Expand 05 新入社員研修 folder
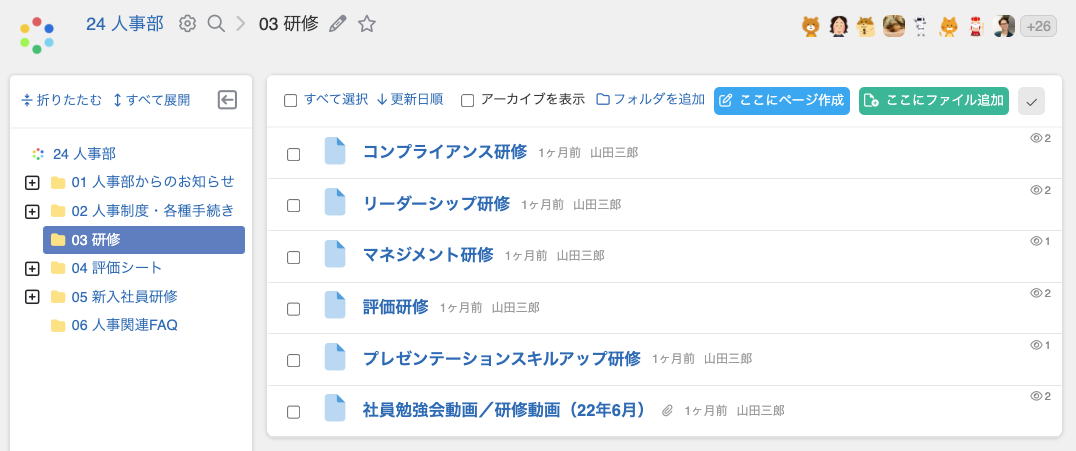 [x=32, y=297]
